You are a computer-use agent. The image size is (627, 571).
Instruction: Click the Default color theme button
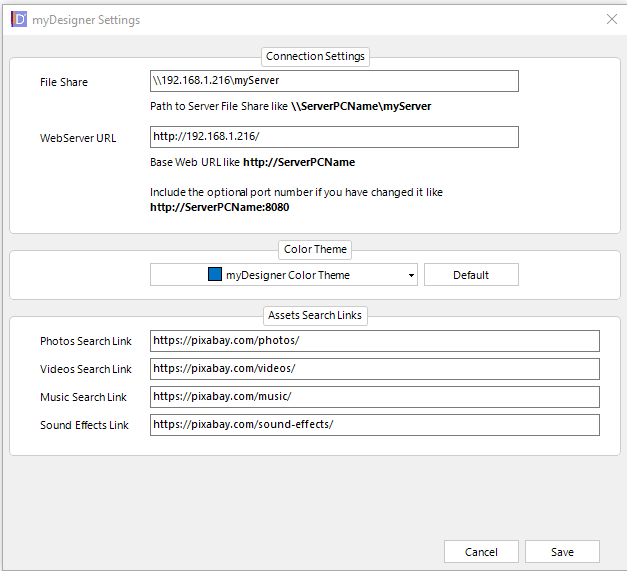(471, 275)
